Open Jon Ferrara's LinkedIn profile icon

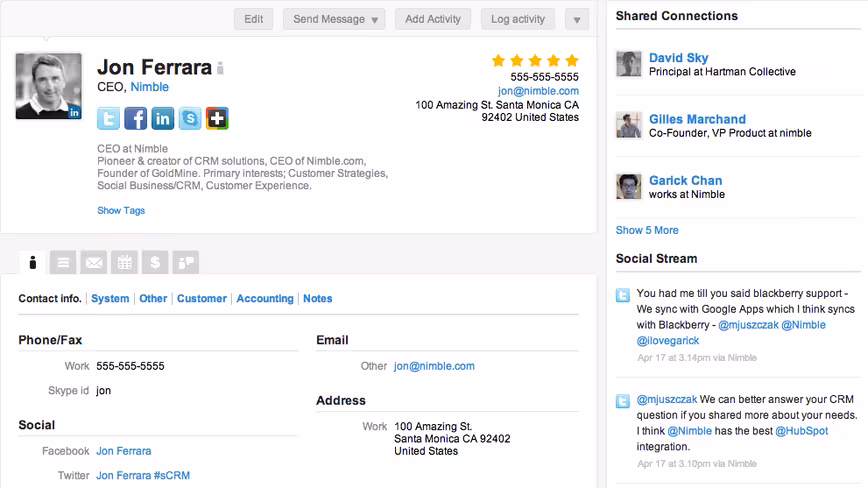pos(163,118)
